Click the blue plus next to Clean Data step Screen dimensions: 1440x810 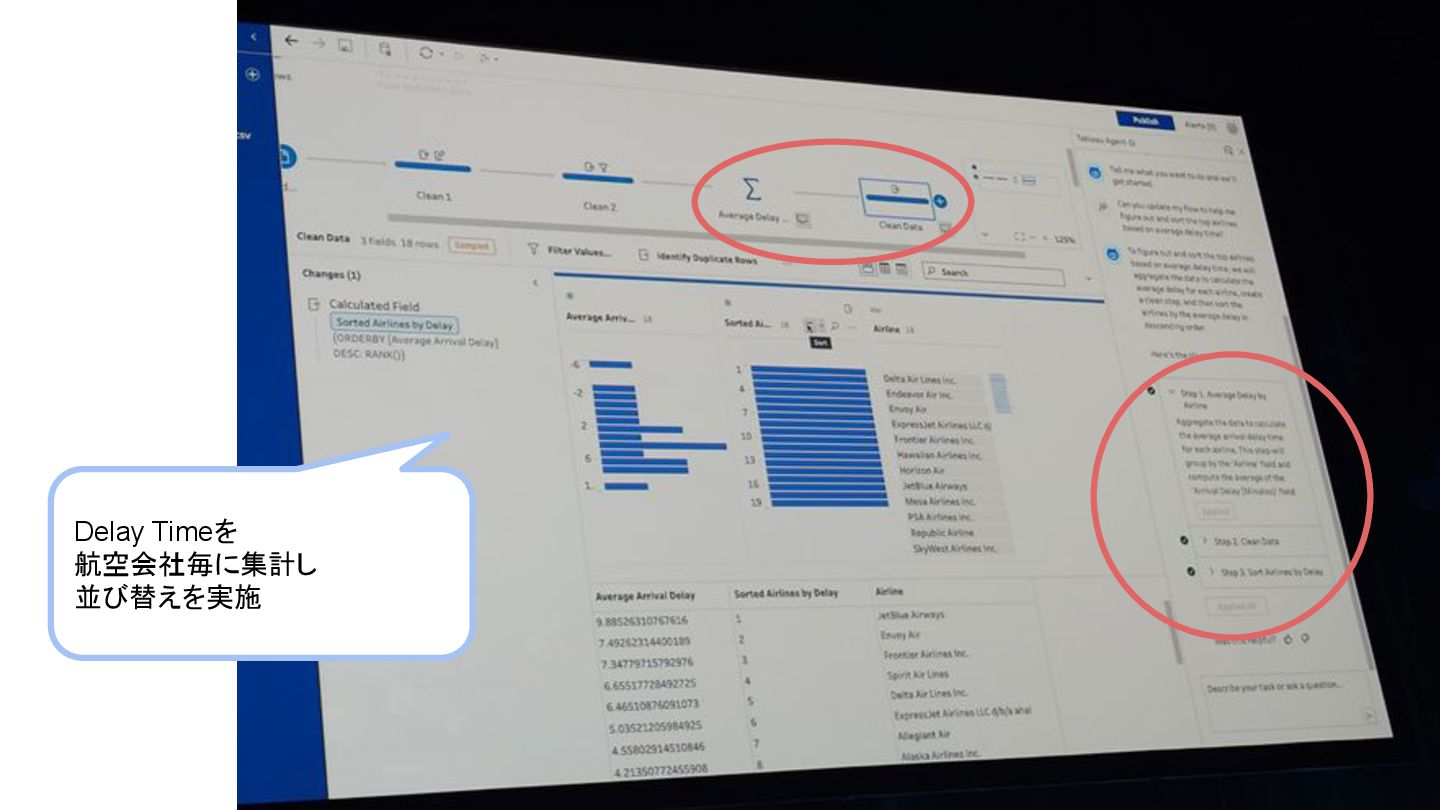(939, 202)
